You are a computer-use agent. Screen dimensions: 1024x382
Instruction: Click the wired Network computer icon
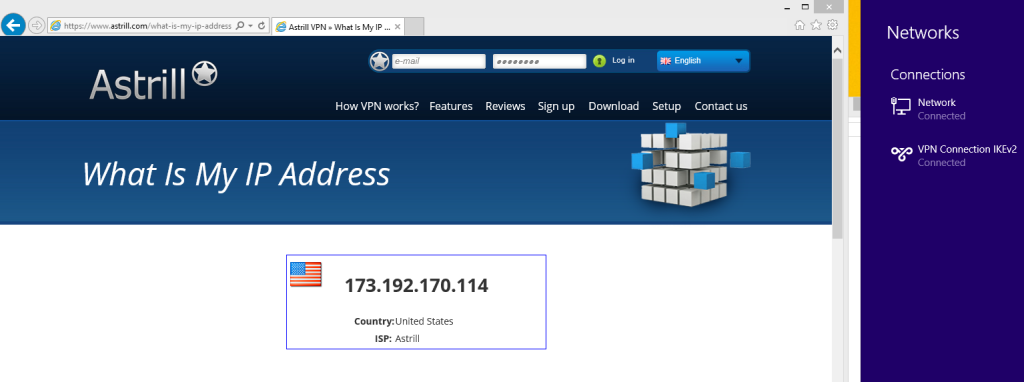pos(901,106)
